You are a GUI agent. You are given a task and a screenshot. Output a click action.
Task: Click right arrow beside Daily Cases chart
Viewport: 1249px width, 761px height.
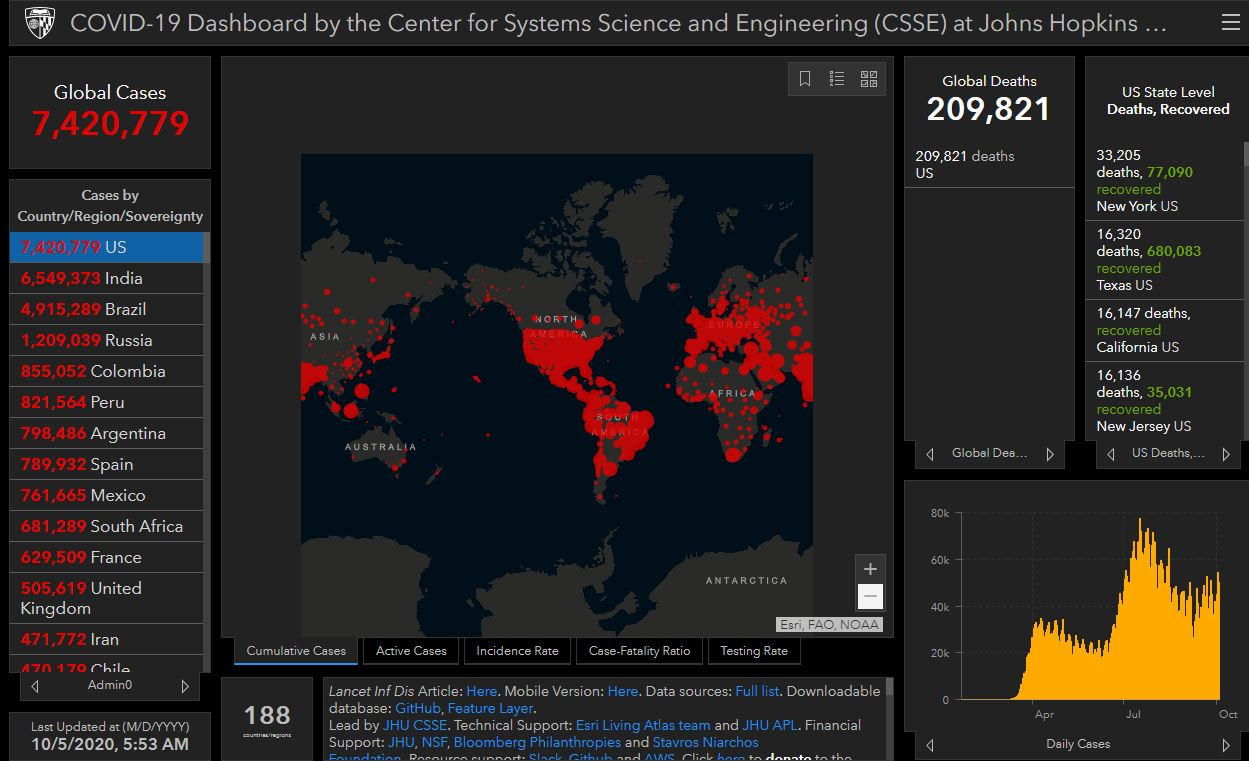(1226, 745)
